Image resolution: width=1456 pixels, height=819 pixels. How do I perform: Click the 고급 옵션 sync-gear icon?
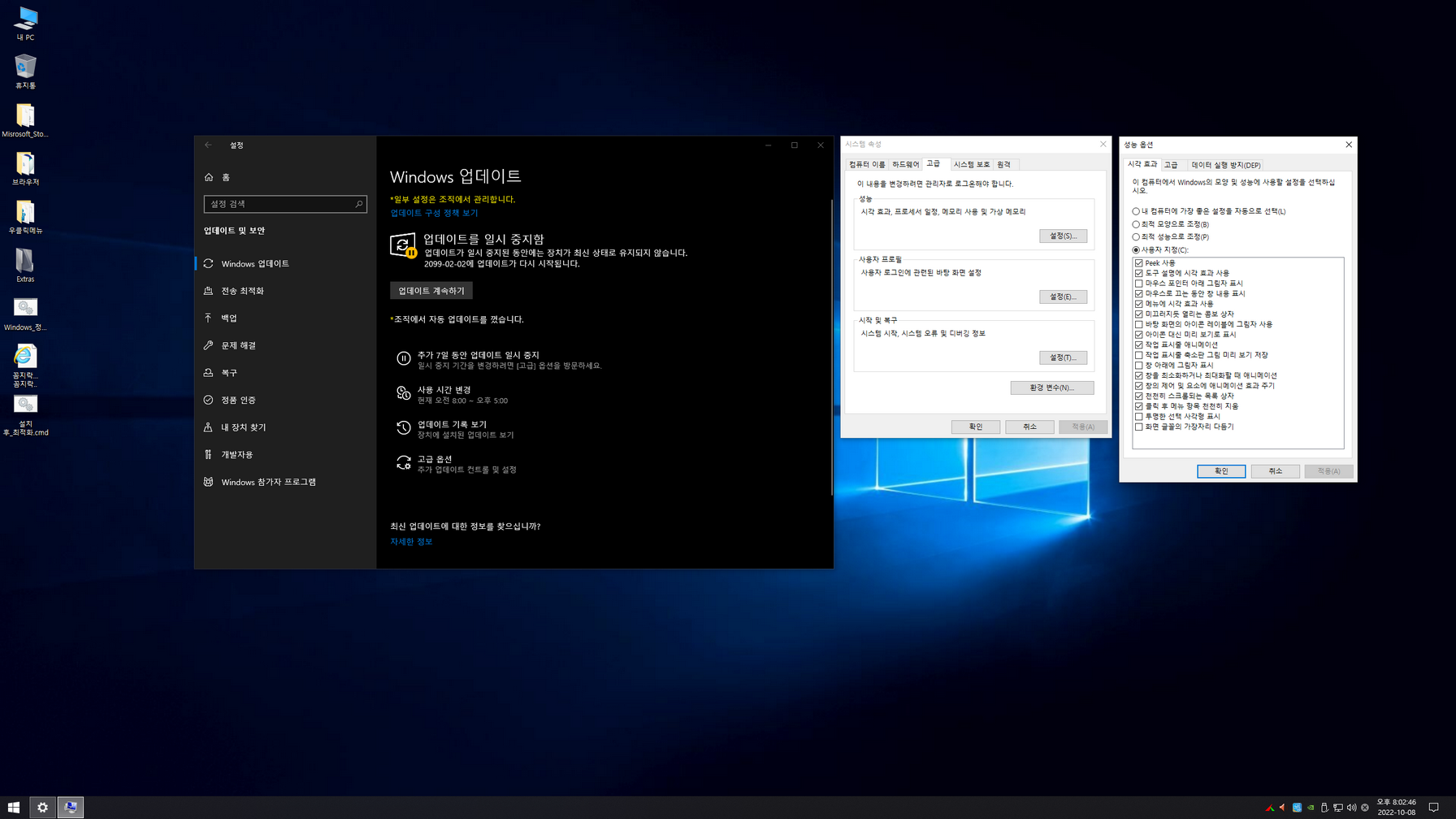pyautogui.click(x=403, y=463)
